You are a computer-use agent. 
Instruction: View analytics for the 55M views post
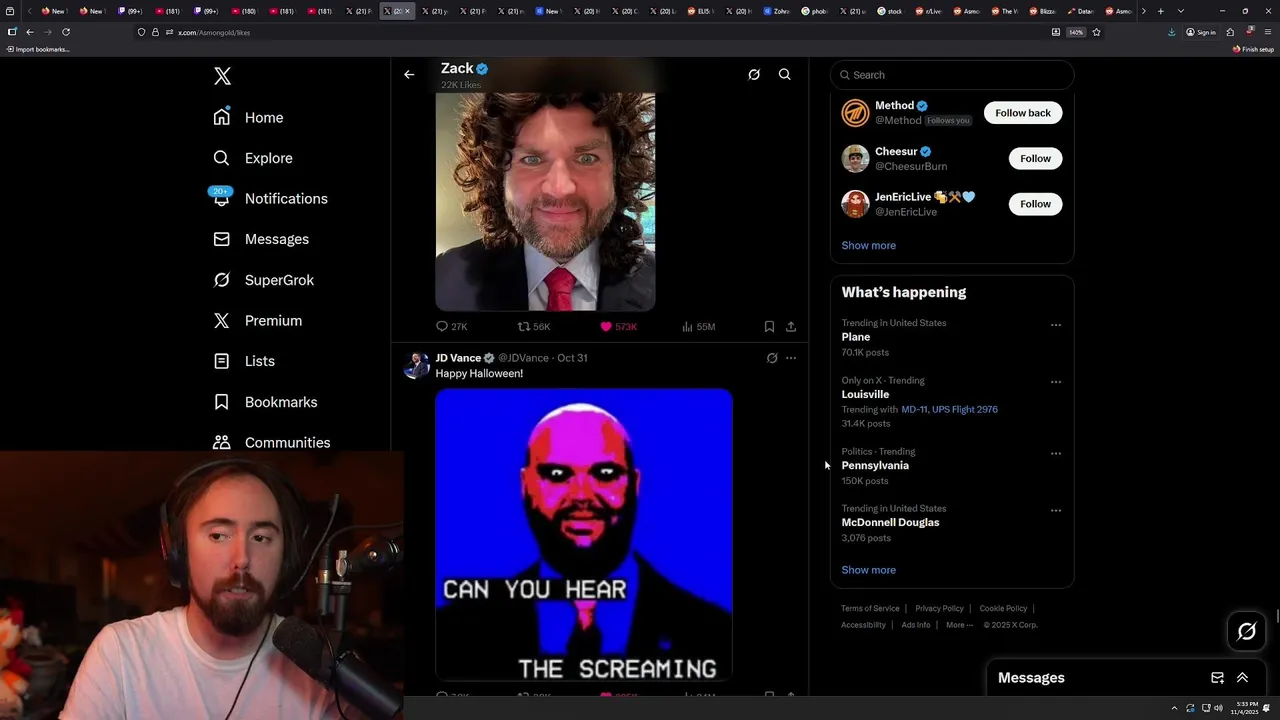[698, 327]
